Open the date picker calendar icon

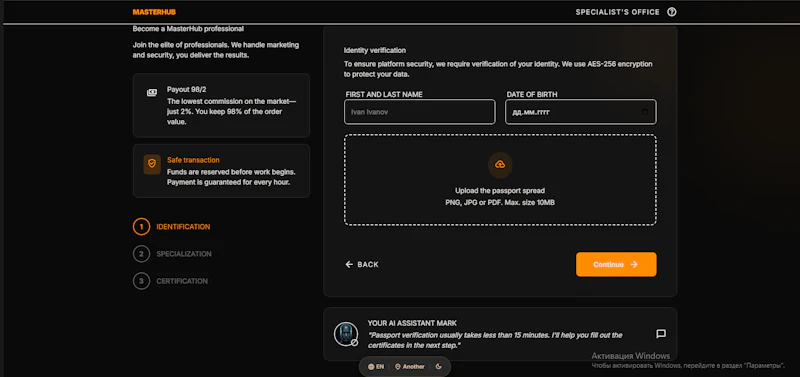click(x=645, y=112)
